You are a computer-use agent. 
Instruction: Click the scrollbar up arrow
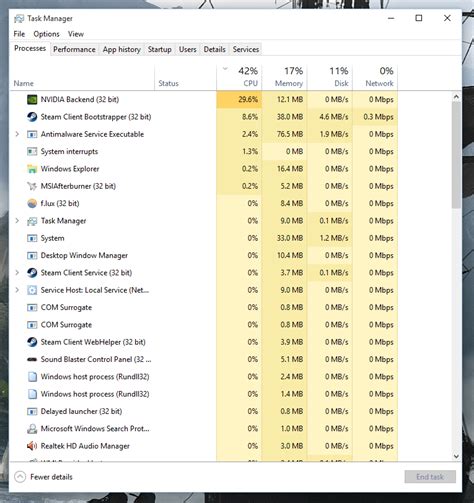[x=456, y=97]
